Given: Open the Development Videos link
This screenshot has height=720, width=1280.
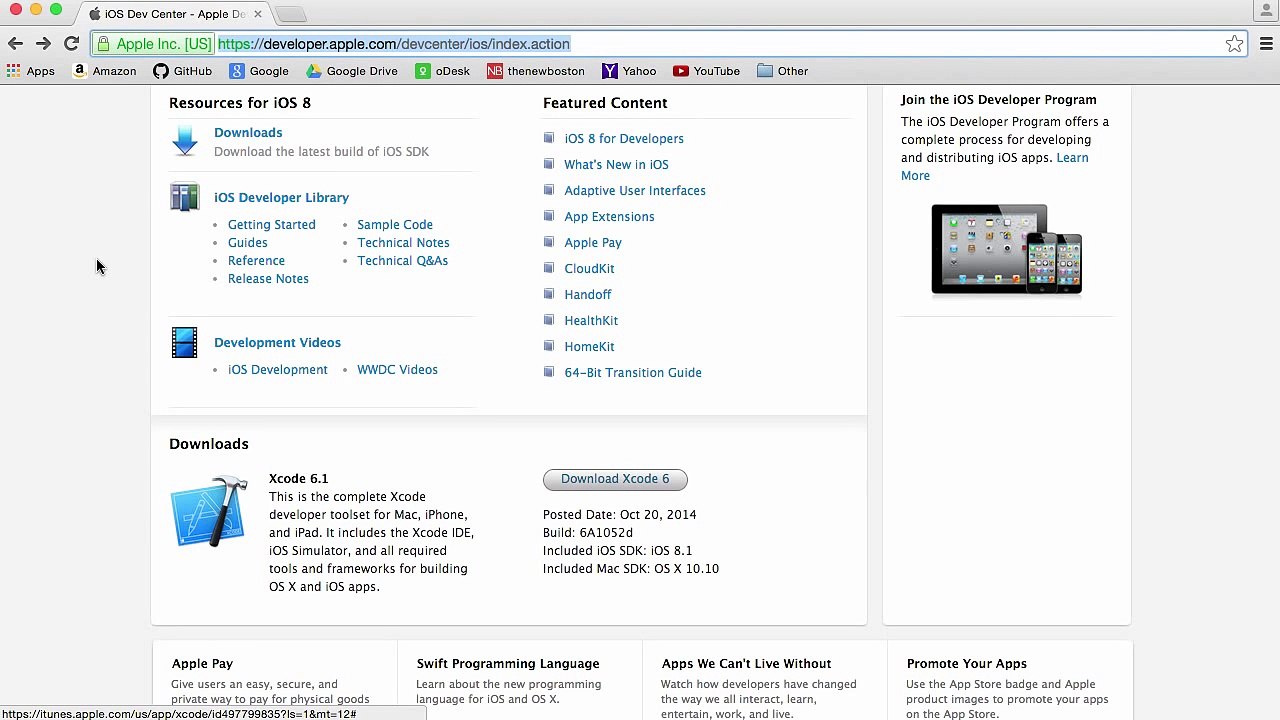Looking at the screenshot, I should click(277, 343).
